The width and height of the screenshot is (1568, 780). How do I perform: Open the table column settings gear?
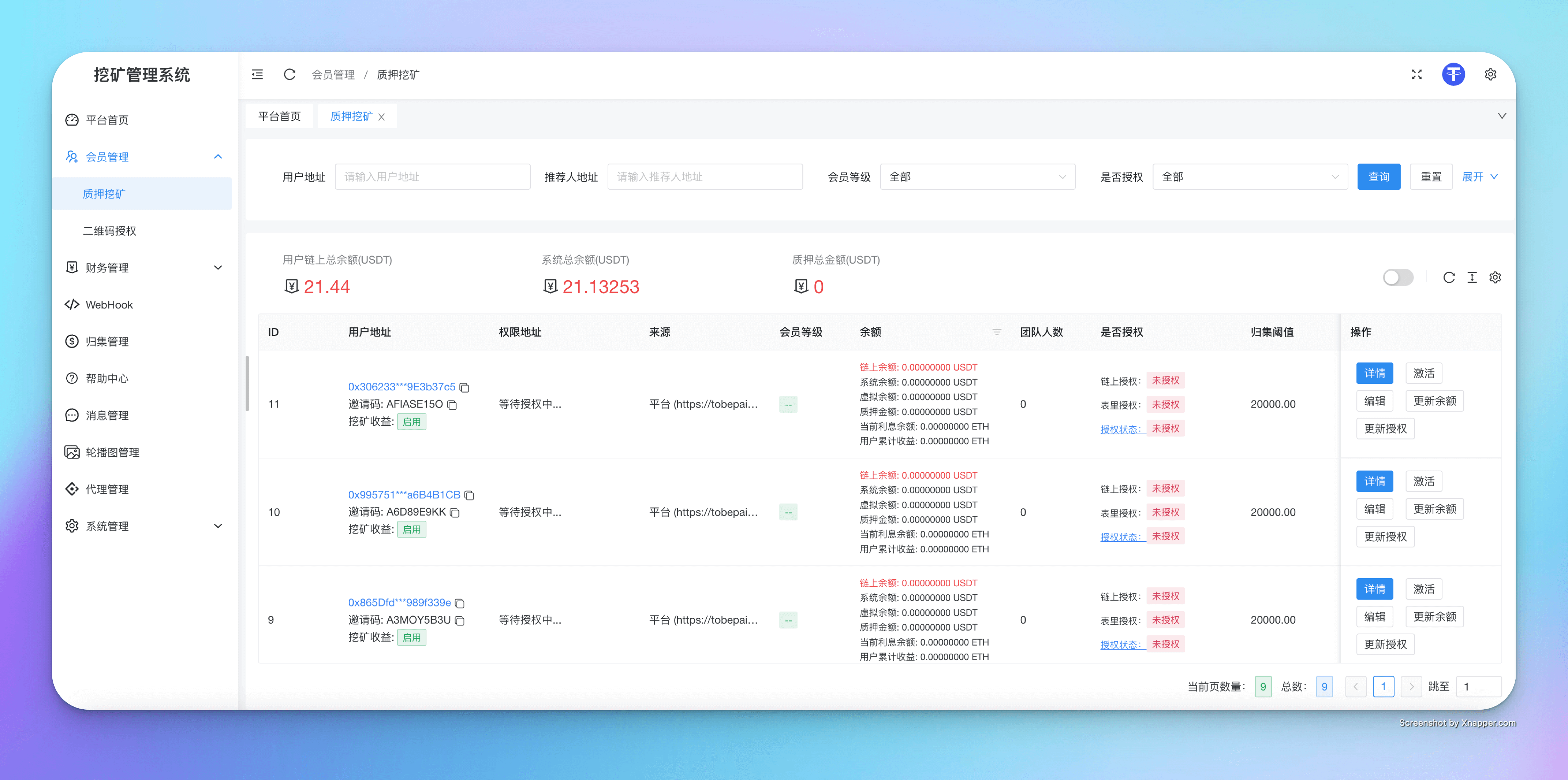[x=1495, y=278]
